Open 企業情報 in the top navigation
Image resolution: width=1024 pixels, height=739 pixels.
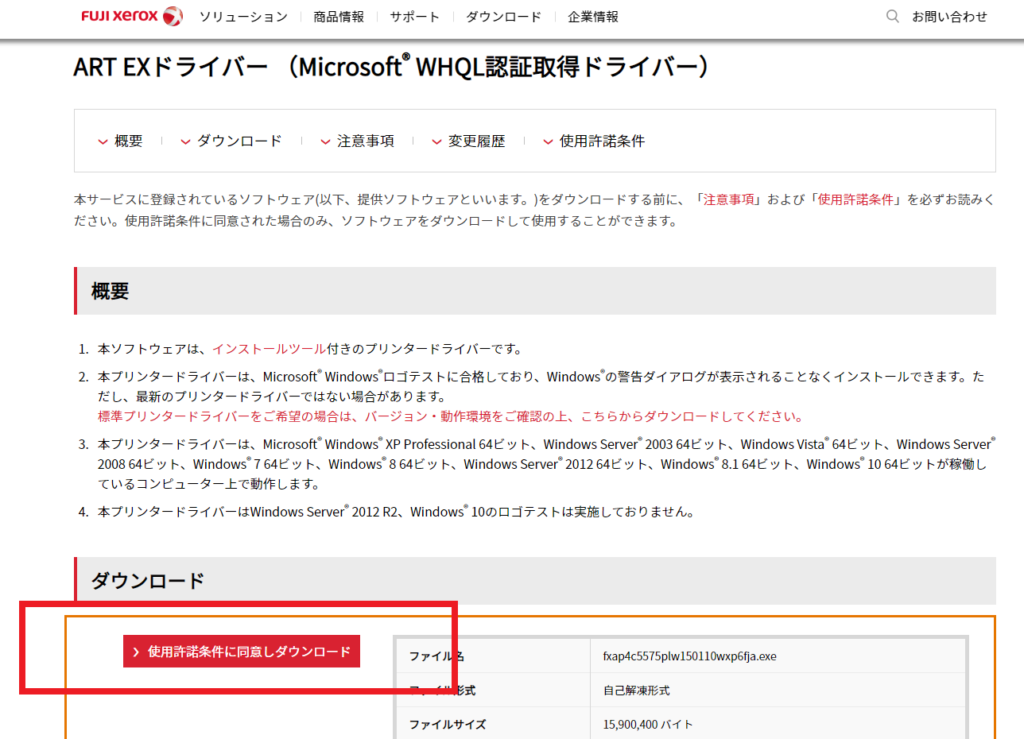point(593,17)
